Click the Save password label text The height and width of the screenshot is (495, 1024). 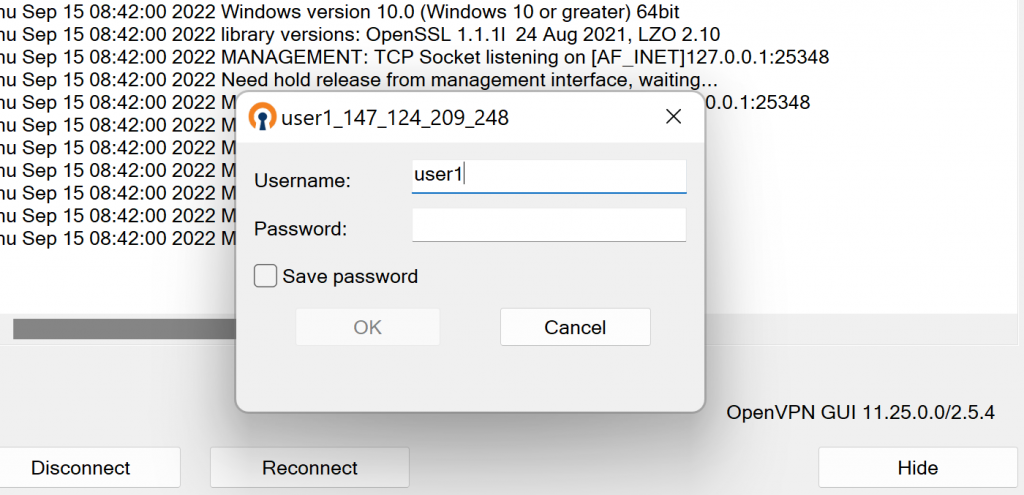350,276
